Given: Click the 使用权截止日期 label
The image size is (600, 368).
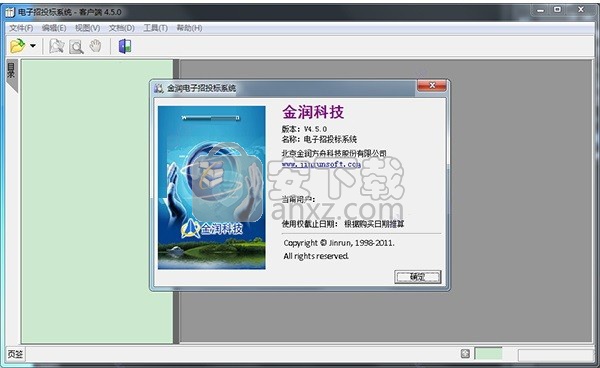Looking at the screenshot, I should pos(310,224).
